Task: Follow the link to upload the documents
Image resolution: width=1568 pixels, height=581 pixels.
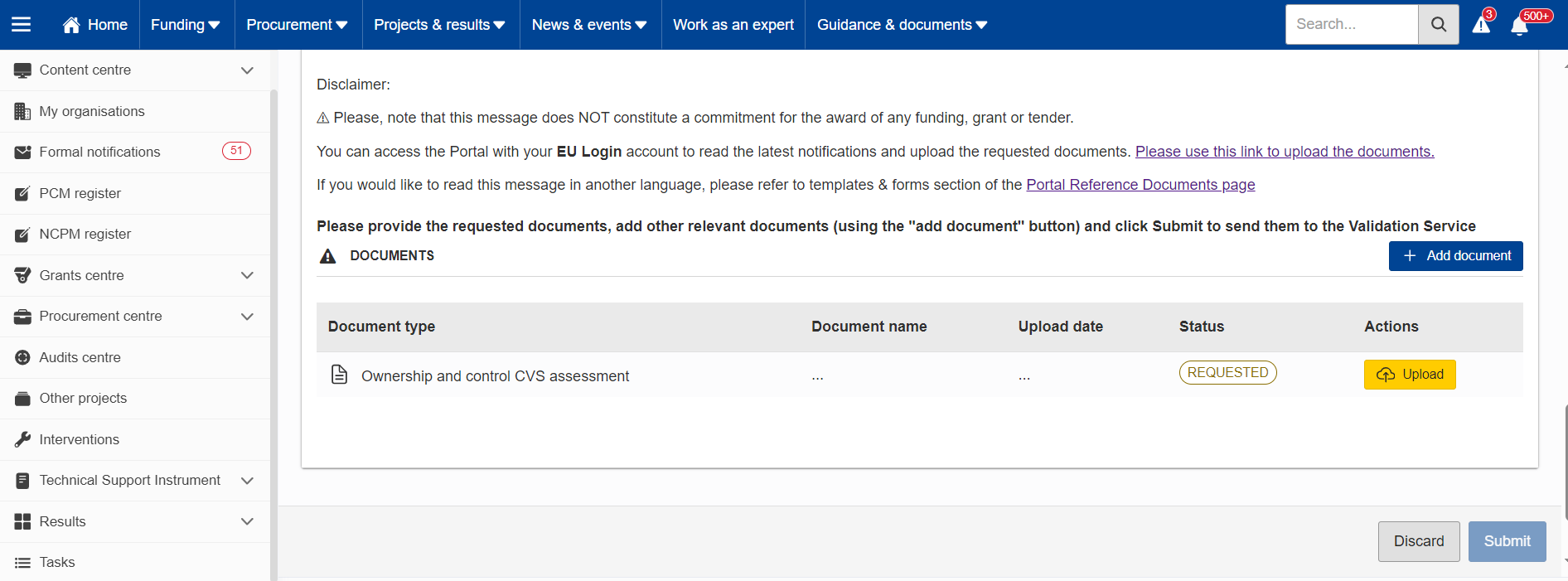Action: (1285, 152)
